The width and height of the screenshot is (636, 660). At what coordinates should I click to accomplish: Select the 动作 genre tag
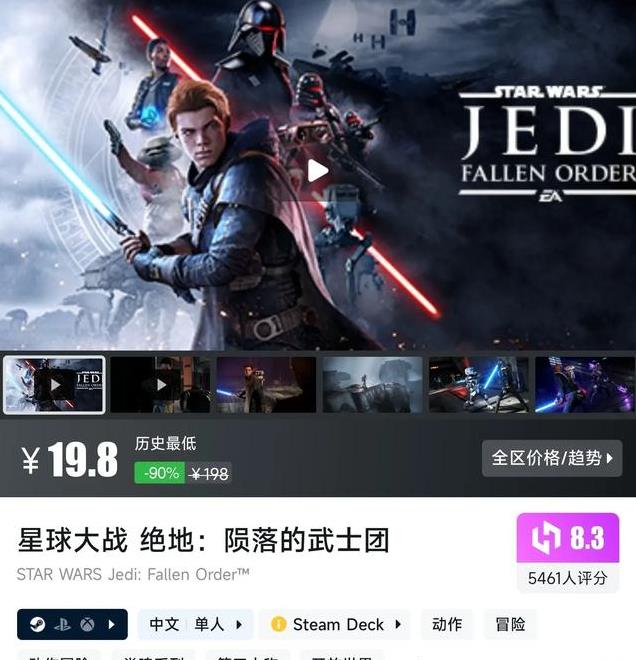coord(447,624)
